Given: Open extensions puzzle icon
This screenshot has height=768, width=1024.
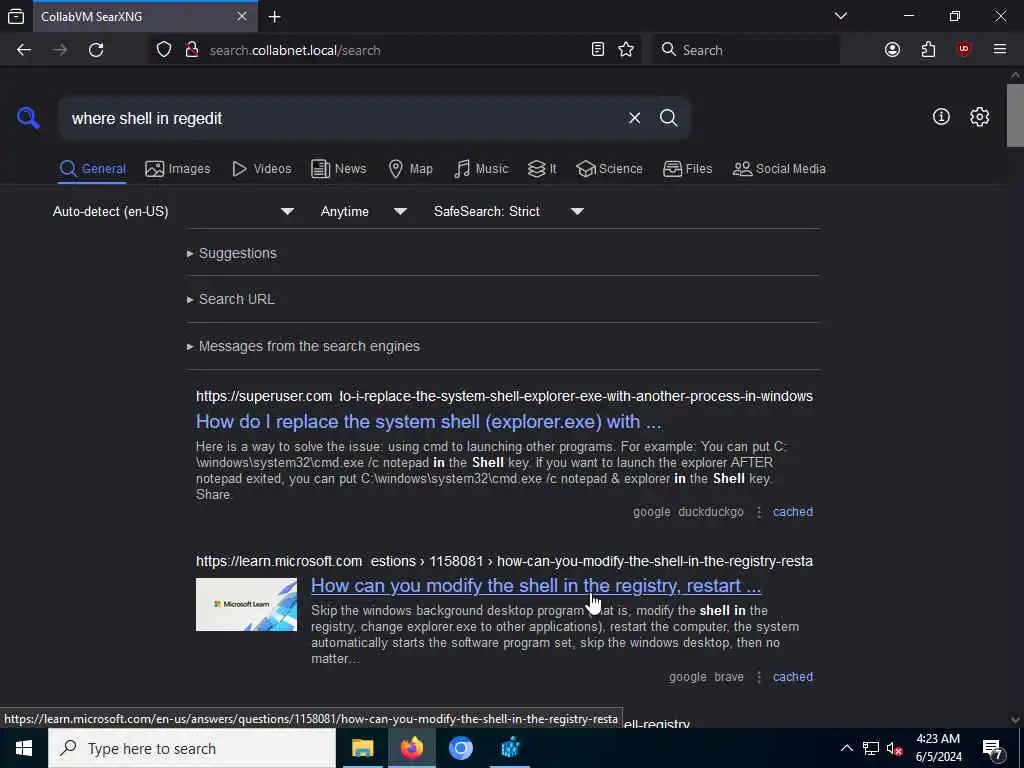Looking at the screenshot, I should 928,50.
